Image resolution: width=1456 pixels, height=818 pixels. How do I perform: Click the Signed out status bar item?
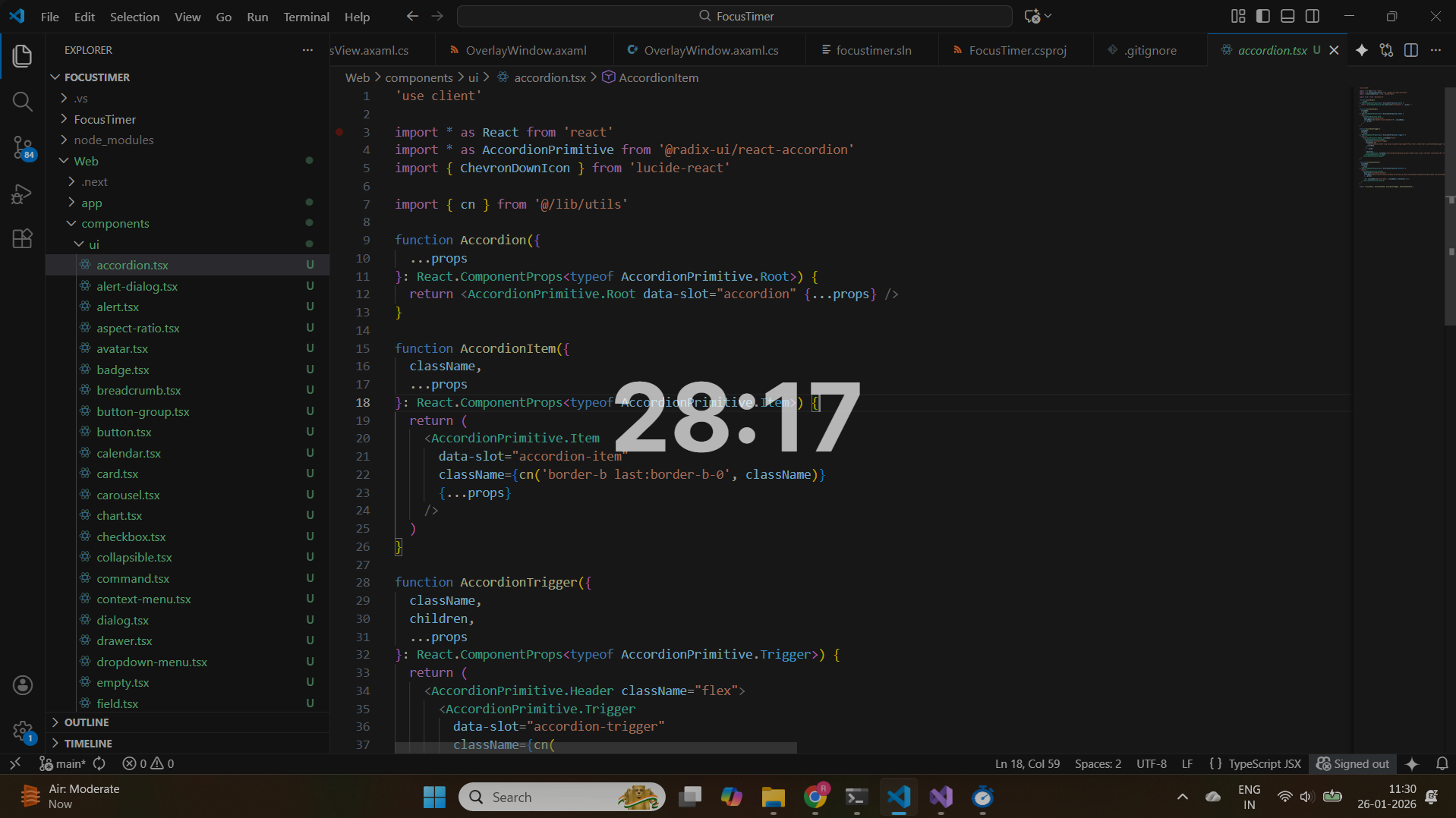coord(1352,763)
